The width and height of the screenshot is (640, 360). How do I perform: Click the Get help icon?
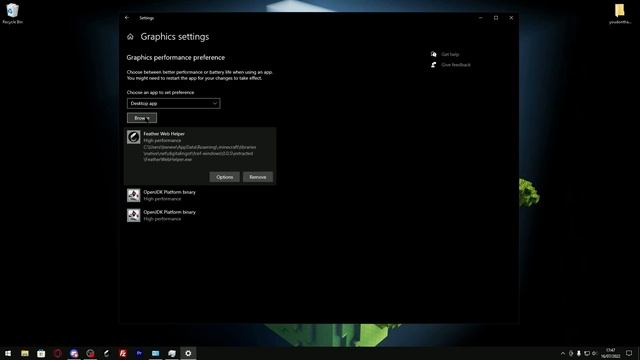pos(433,54)
